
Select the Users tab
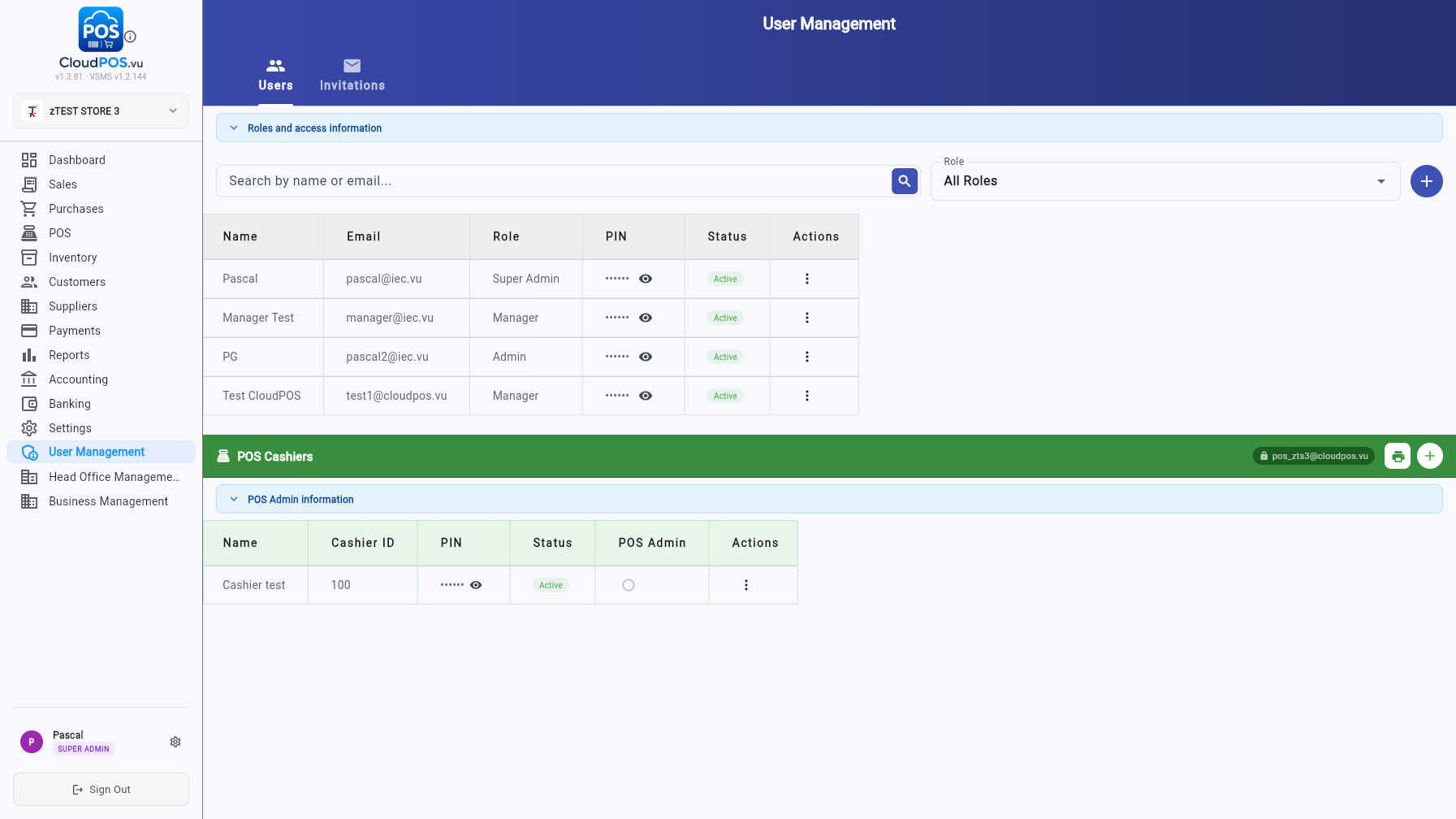[x=275, y=76]
